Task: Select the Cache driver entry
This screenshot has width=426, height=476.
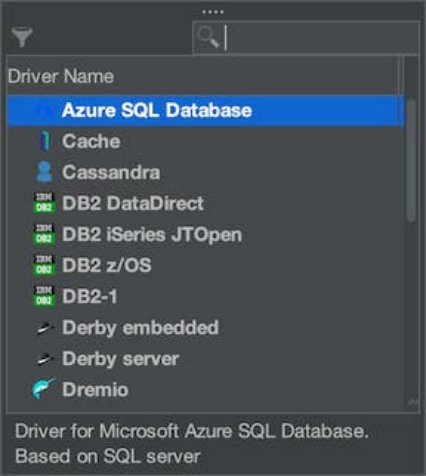Action: (205, 141)
